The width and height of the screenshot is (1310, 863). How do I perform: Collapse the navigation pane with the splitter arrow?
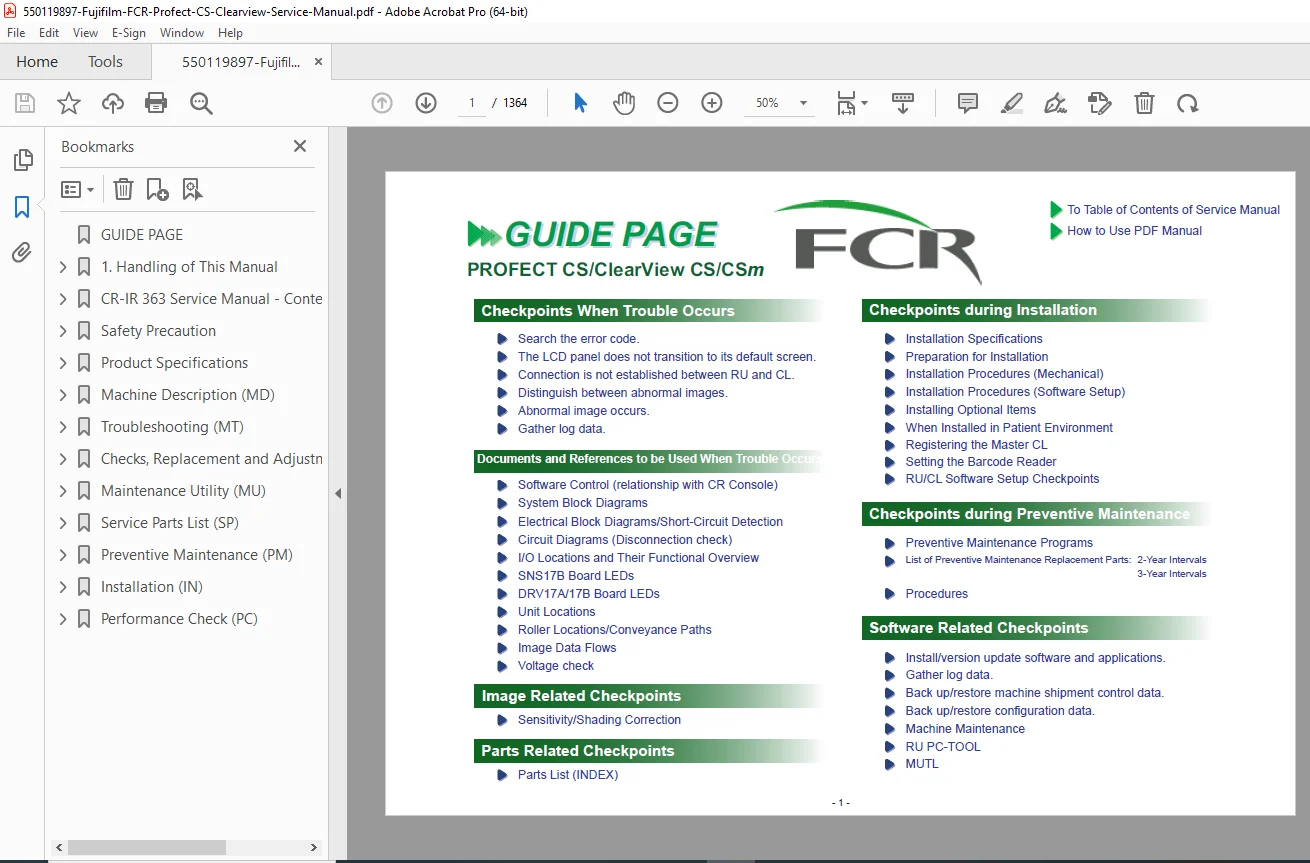tap(338, 493)
